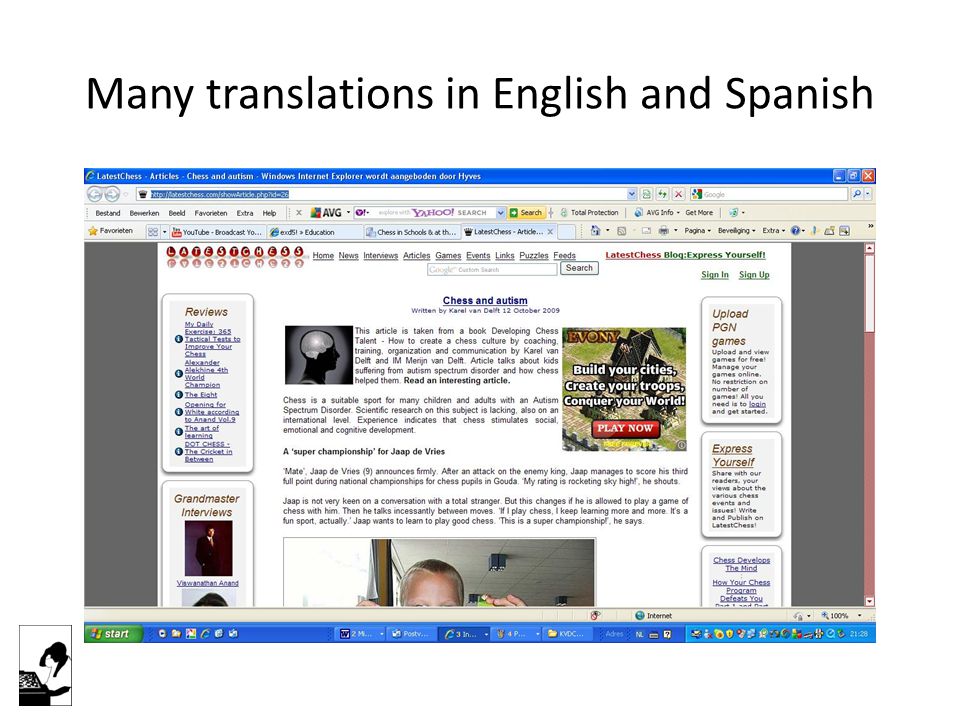Image resolution: width=960 pixels, height=720 pixels.
Task: Open the Help menu
Action: coord(269,213)
